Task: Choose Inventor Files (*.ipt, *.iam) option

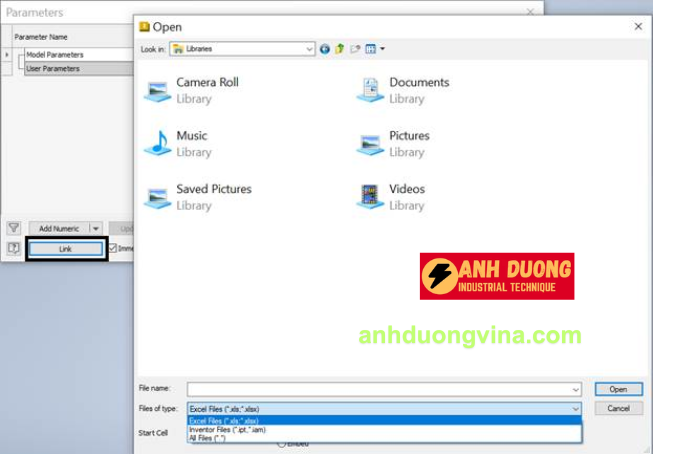Action: (230, 429)
